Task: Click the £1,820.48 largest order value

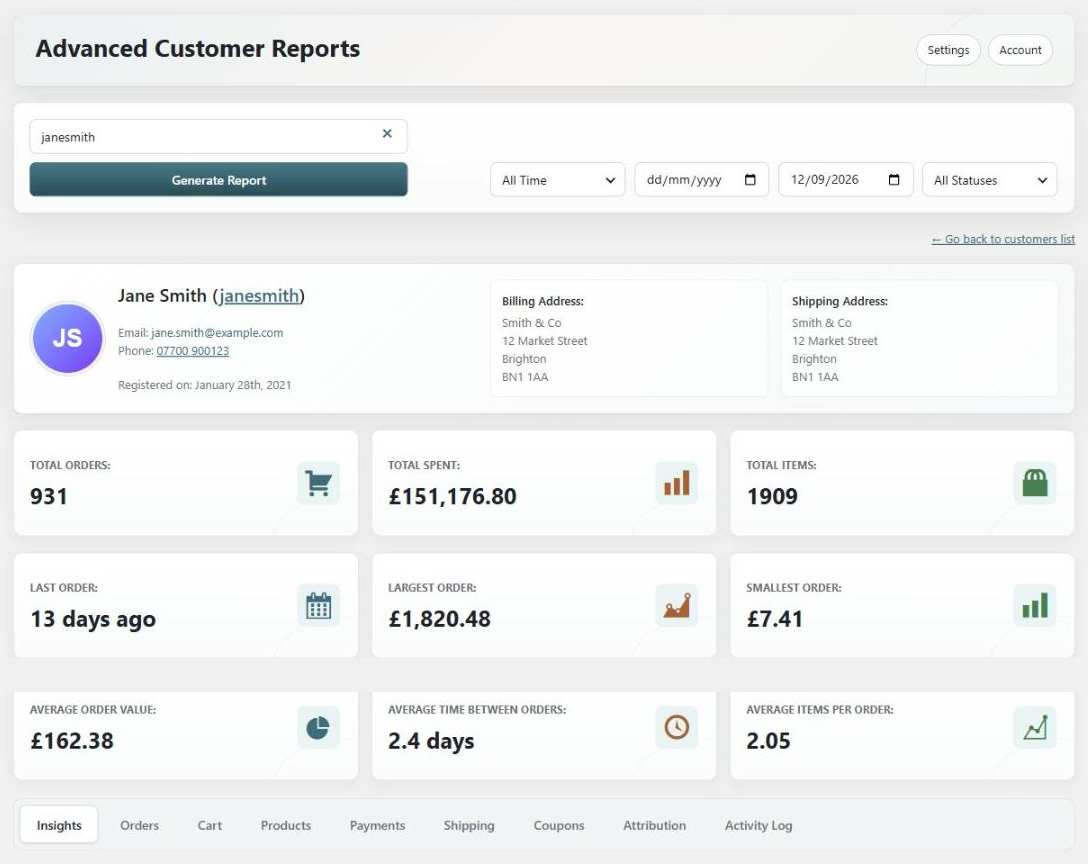Action: [x=439, y=619]
